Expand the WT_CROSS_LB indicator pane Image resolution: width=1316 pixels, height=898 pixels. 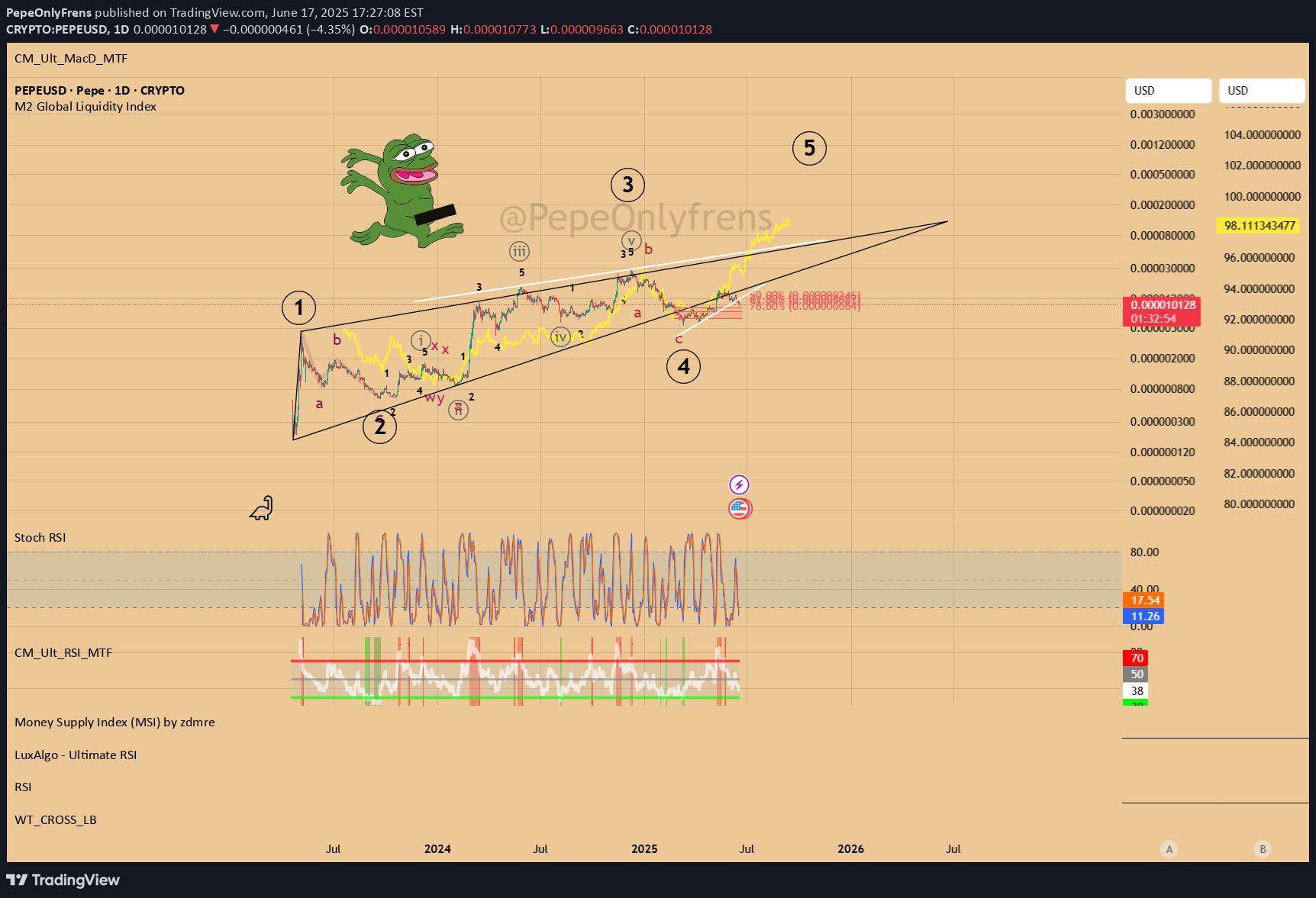(56, 820)
